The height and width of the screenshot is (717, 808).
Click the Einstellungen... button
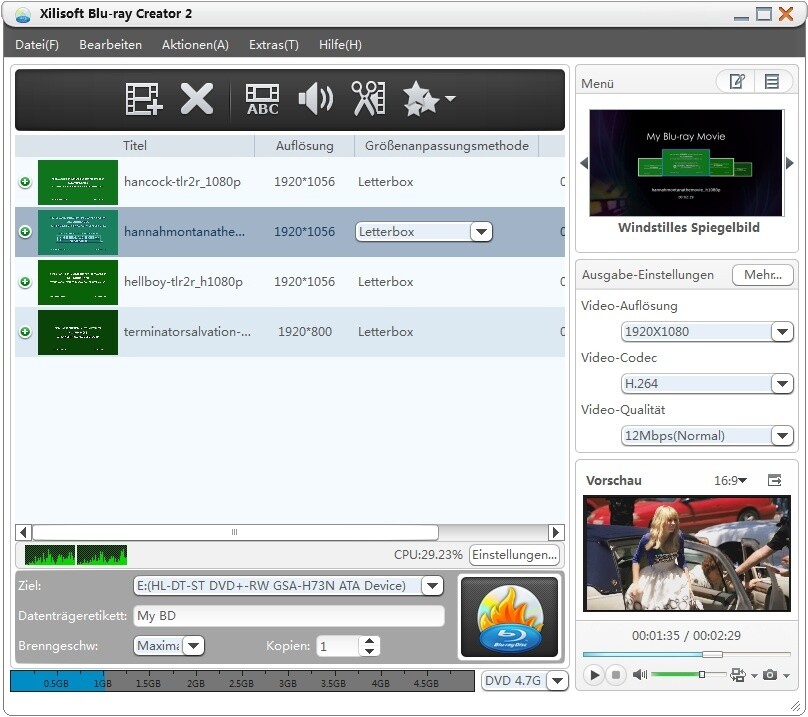click(x=514, y=555)
